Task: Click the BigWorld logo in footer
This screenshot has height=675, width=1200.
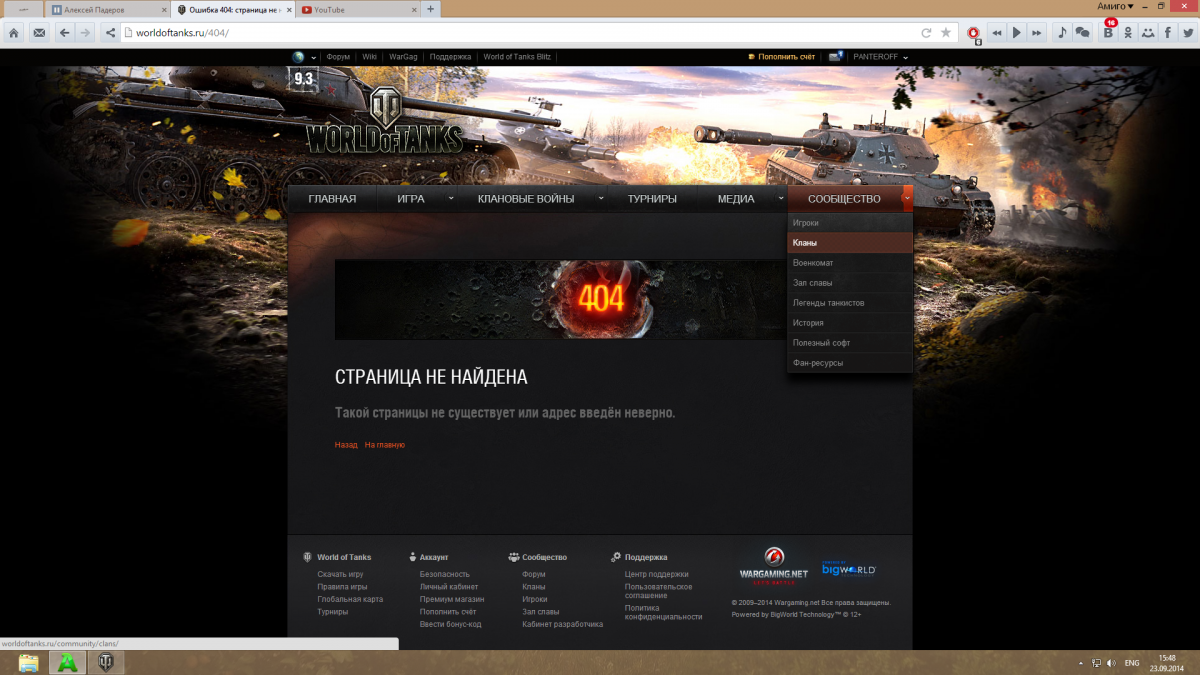Action: coord(849,569)
